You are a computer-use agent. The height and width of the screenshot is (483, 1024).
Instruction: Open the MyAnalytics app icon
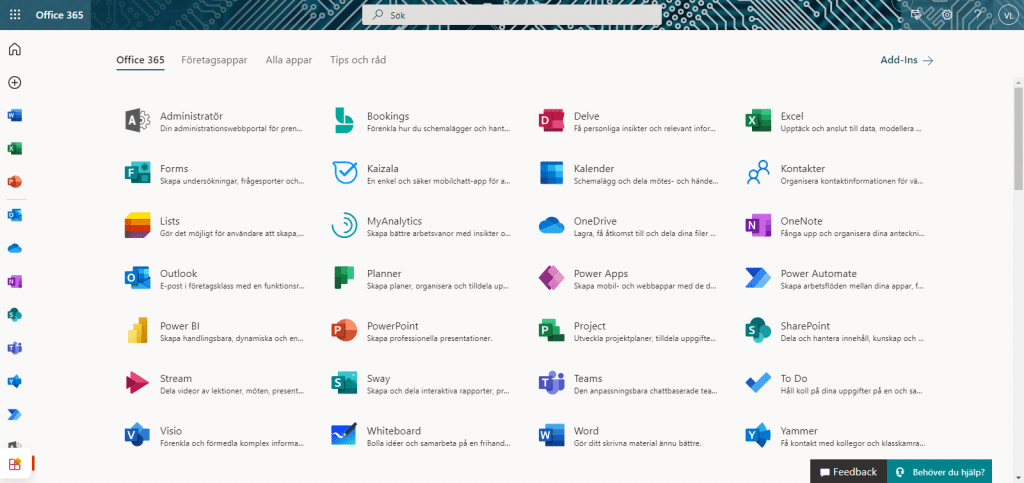[344, 226]
